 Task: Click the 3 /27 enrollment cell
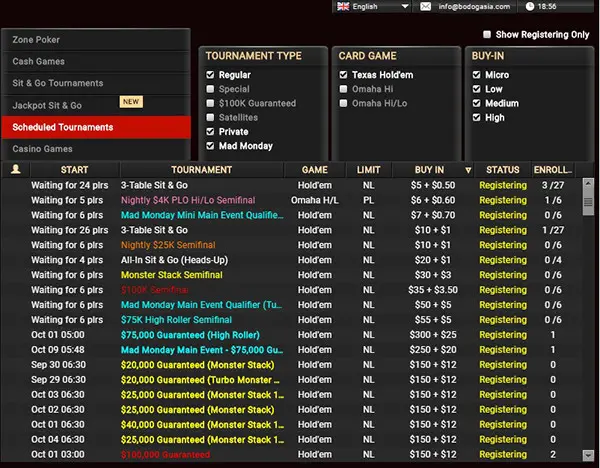pyautogui.click(x=553, y=185)
